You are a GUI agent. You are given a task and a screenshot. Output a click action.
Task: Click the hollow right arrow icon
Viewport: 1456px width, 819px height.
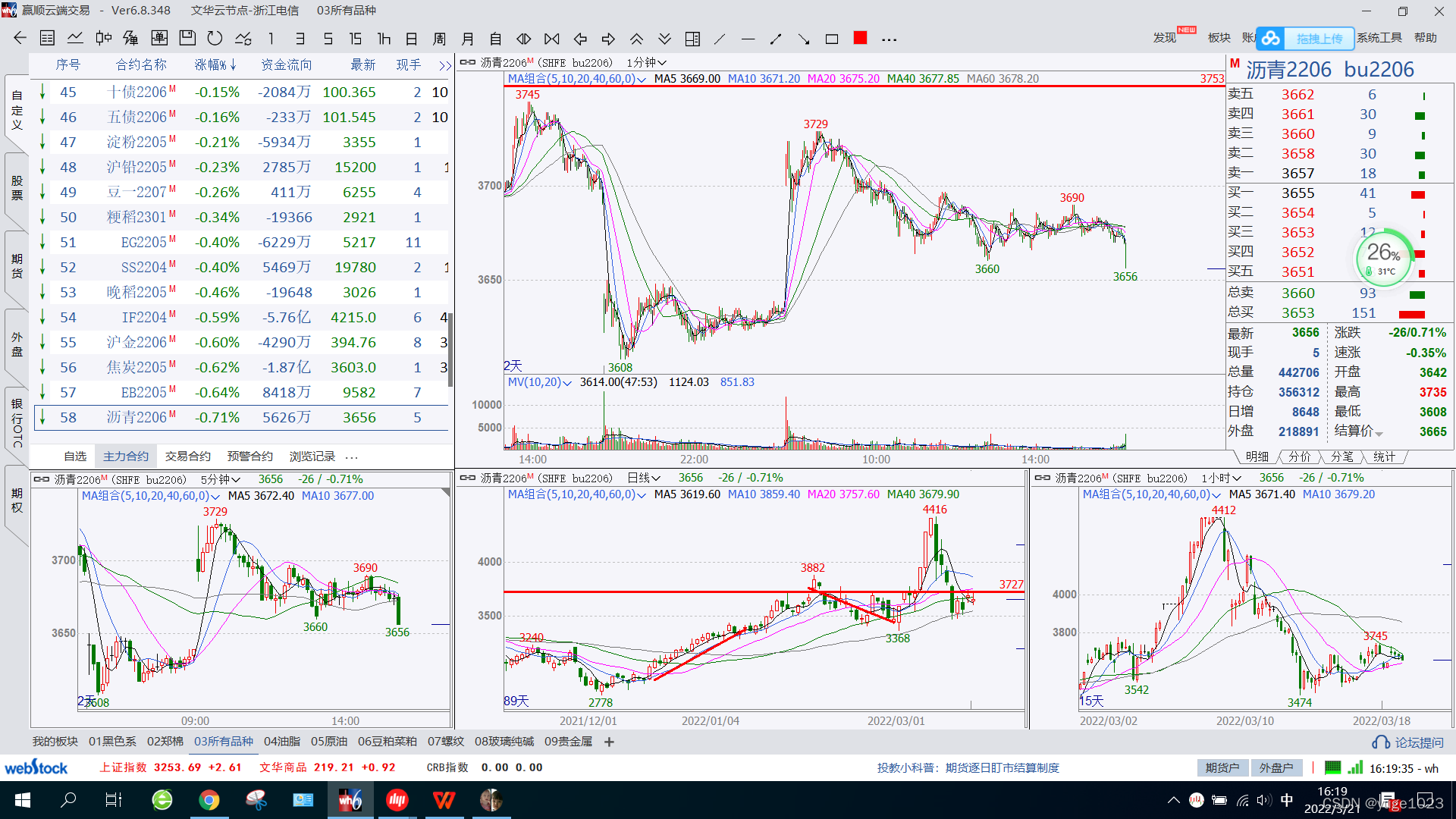point(608,38)
